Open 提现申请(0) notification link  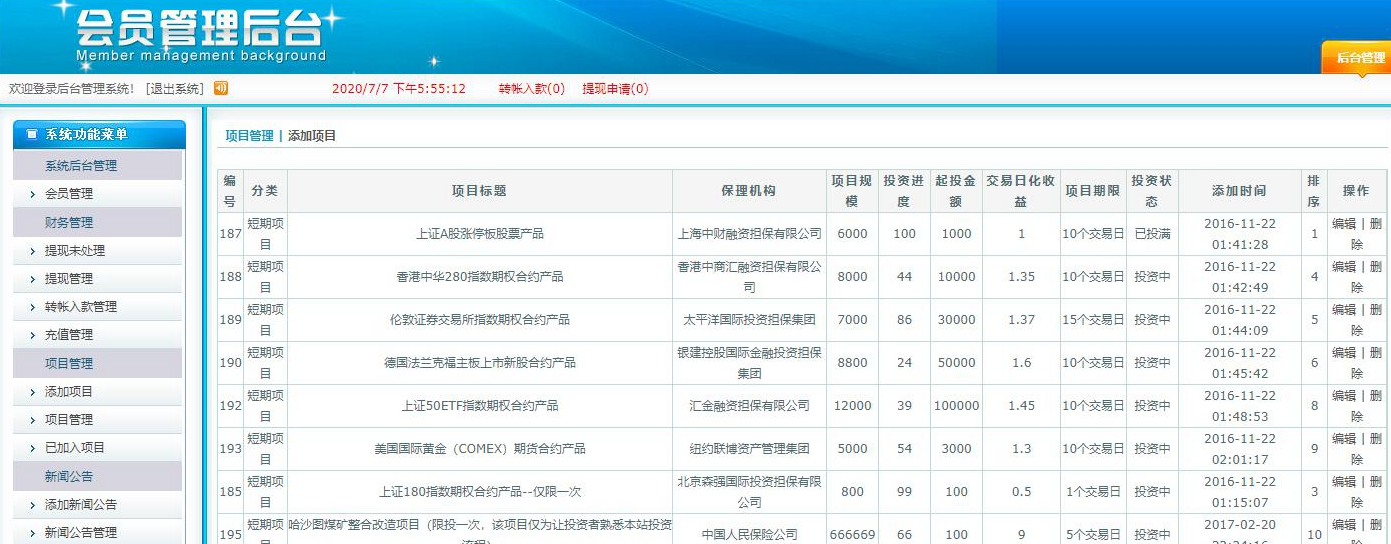[615, 89]
